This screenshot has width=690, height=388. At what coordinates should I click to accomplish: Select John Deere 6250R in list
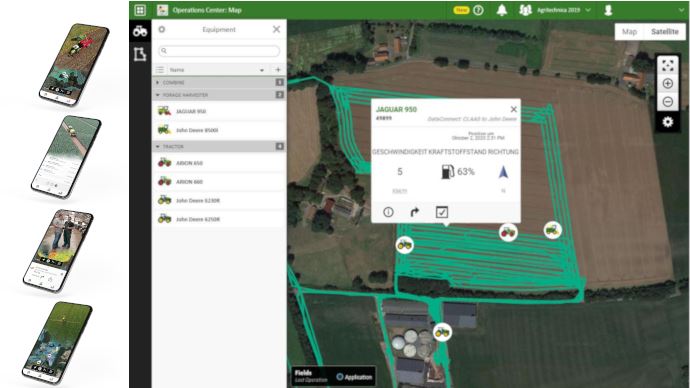[x=219, y=219]
